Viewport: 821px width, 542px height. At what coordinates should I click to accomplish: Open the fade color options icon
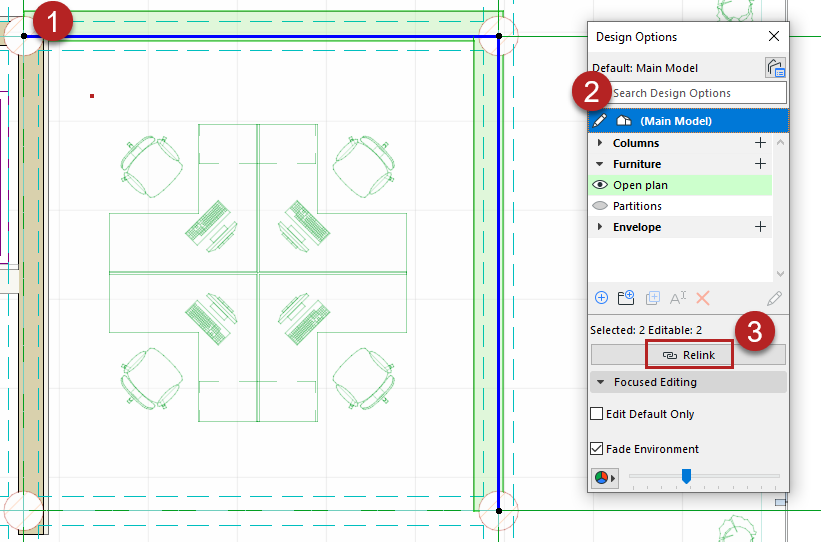(605, 478)
